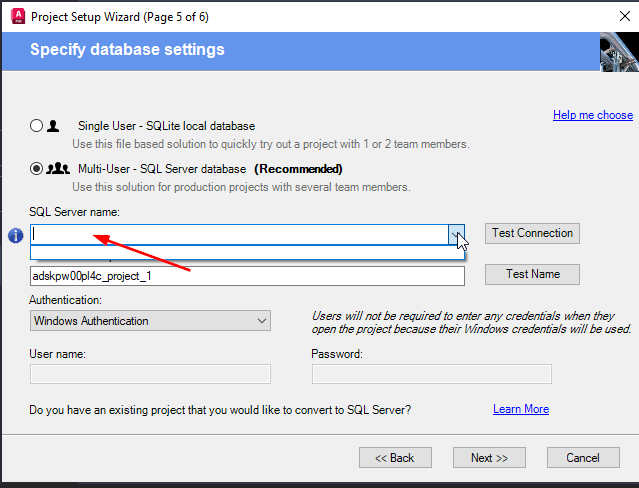Click the single user person icon
This screenshot has width=639, height=488.
point(53,127)
